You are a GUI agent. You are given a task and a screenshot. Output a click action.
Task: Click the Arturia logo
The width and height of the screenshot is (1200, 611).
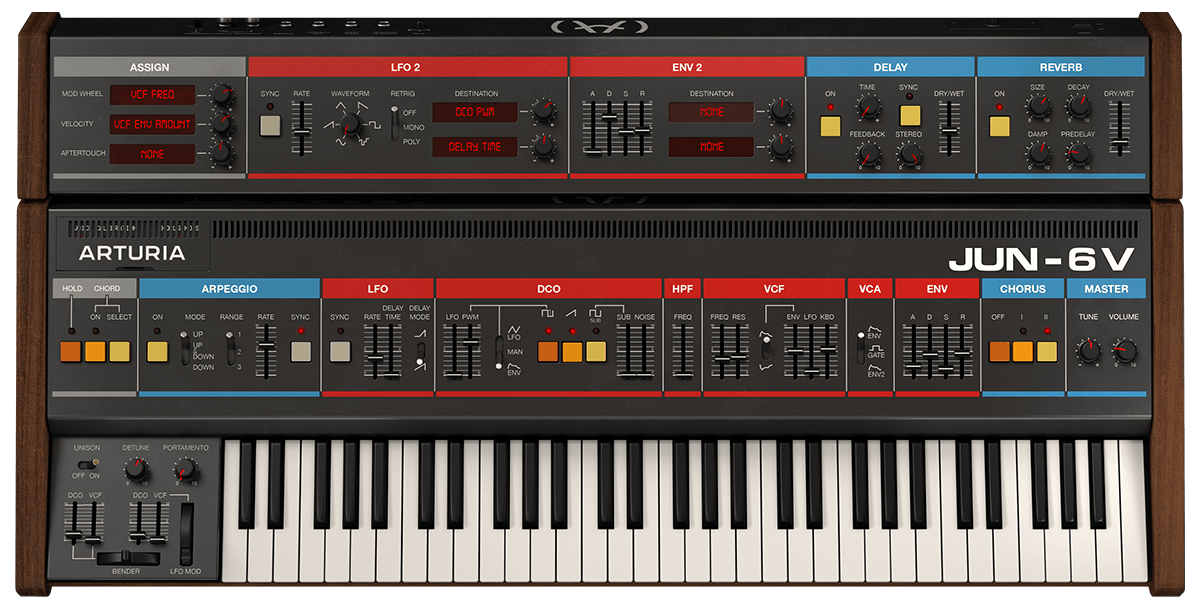(x=133, y=252)
